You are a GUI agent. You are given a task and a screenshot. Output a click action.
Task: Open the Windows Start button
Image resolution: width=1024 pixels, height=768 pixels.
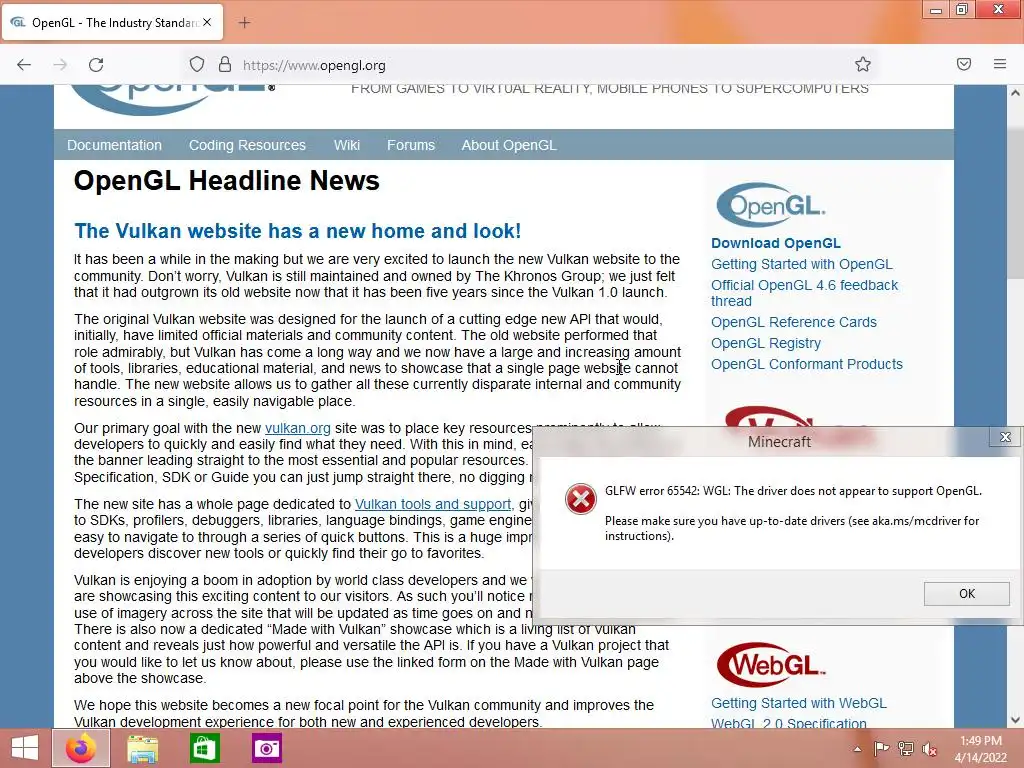[25, 748]
